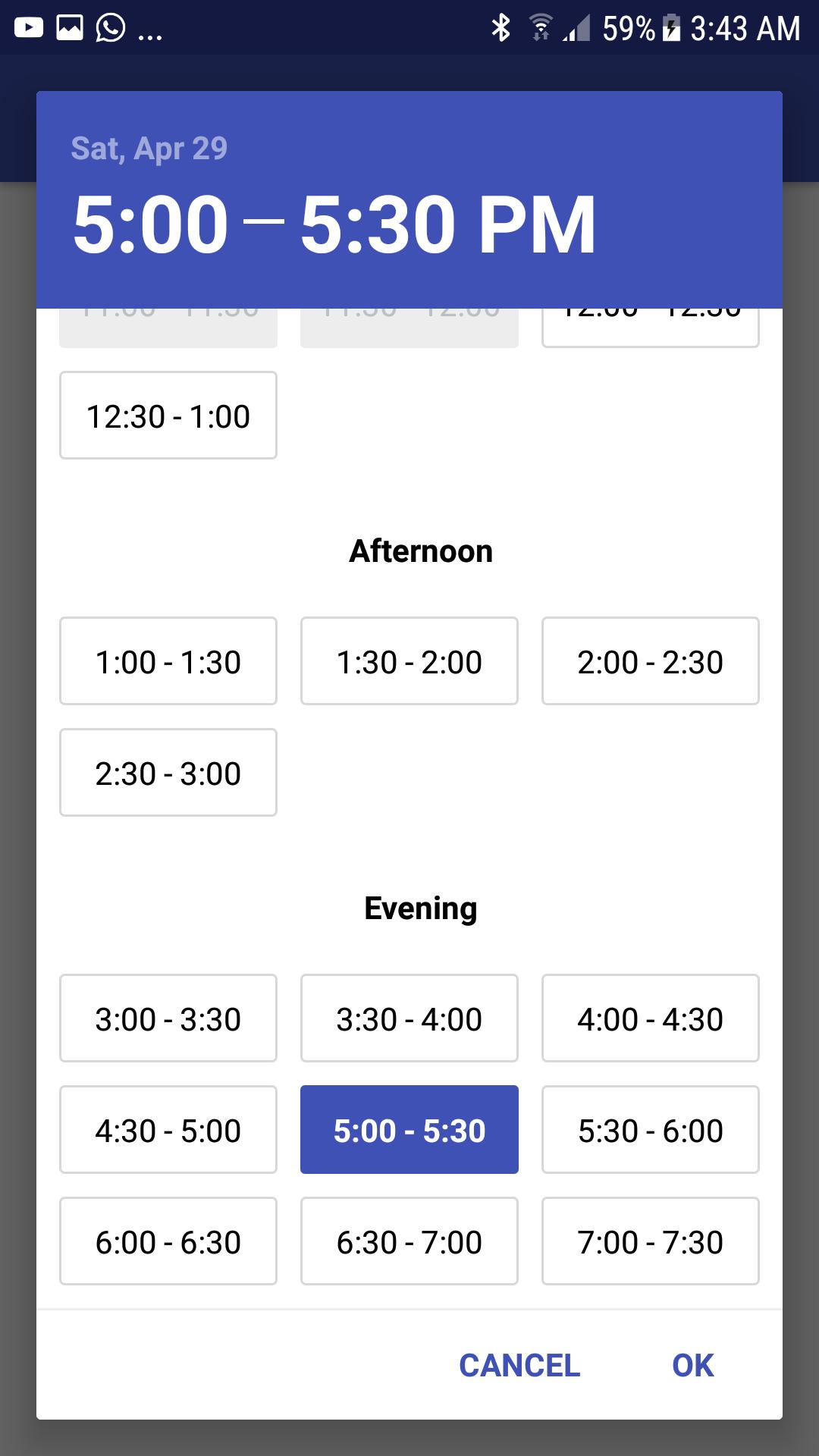Tap the WhatsApp notification icon
The height and width of the screenshot is (1456, 819).
pyautogui.click(x=111, y=28)
